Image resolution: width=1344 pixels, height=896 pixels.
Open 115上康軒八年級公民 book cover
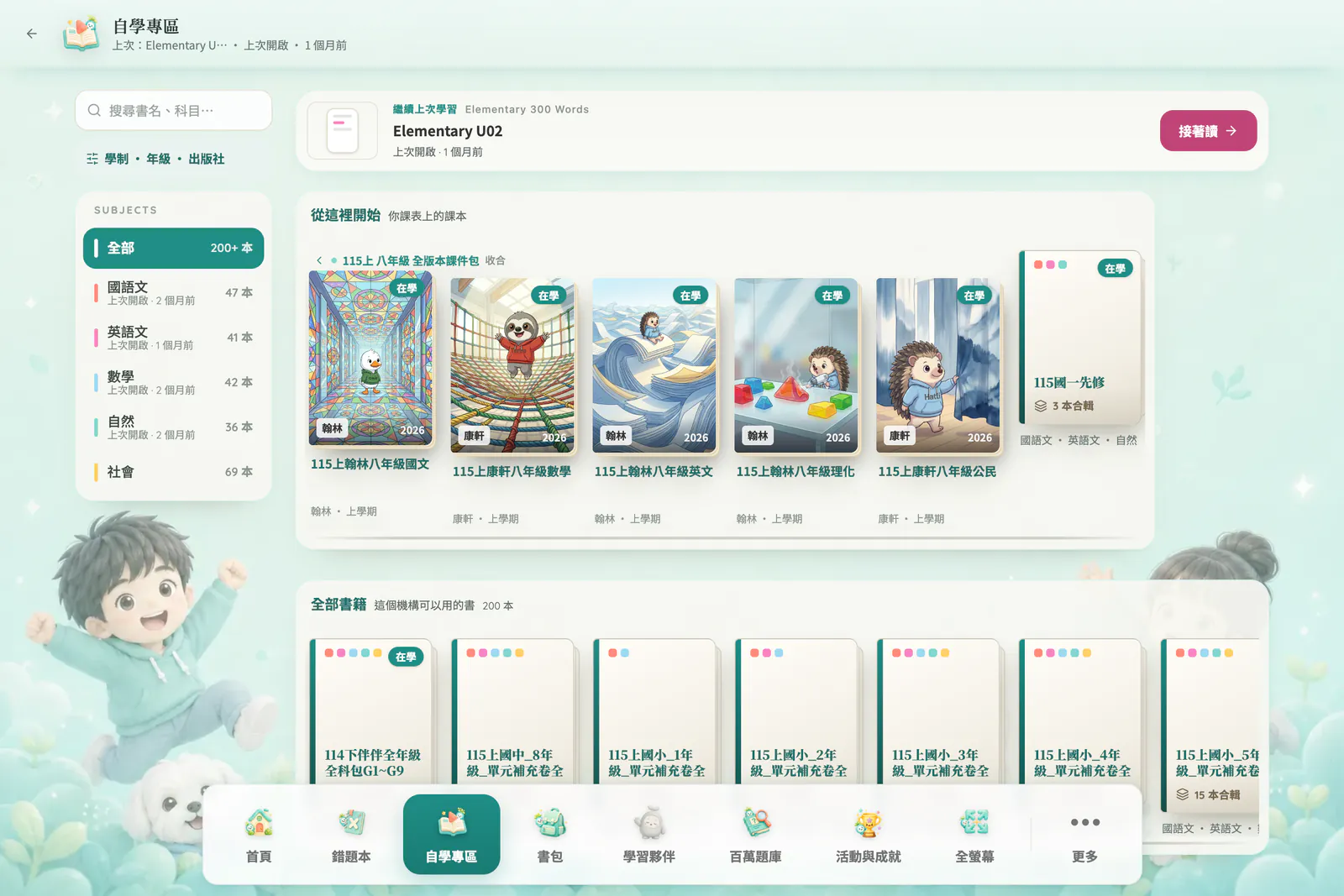(x=938, y=365)
